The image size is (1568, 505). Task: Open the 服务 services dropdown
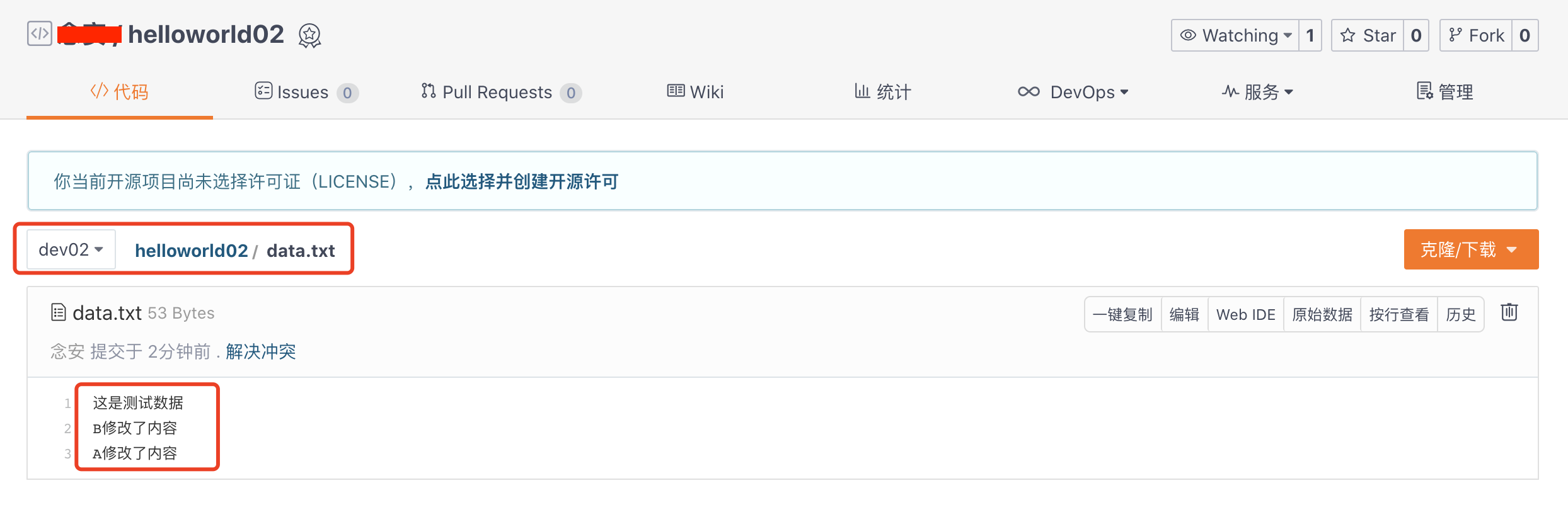(x=1257, y=92)
